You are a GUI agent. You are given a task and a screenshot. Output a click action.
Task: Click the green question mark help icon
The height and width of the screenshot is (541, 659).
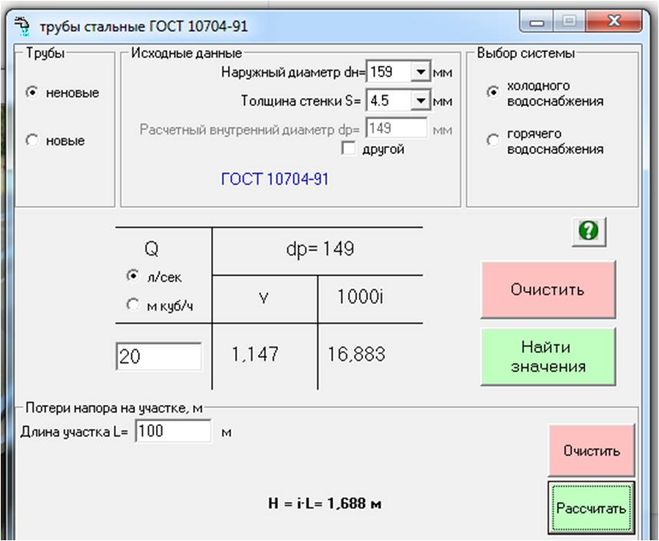[x=588, y=231]
